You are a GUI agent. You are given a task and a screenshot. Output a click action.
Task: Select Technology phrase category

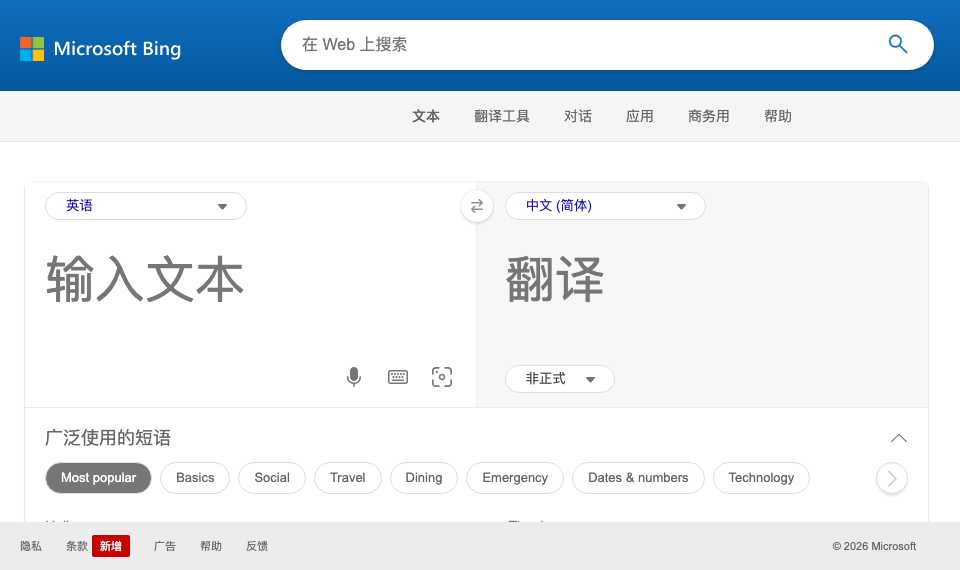[761, 478]
